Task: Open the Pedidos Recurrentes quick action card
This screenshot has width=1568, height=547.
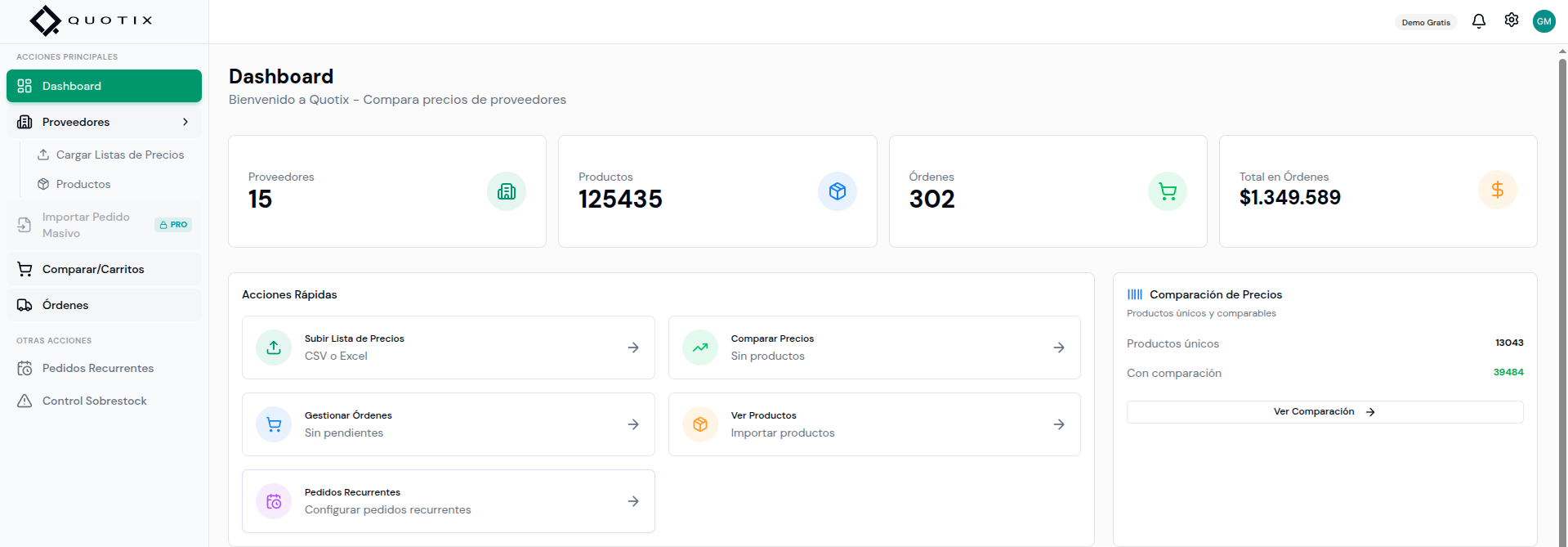Action: coord(448,501)
